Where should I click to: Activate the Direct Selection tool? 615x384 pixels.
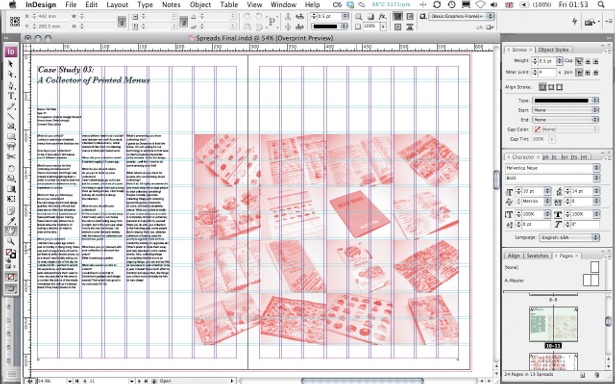pyautogui.click(x=11, y=75)
